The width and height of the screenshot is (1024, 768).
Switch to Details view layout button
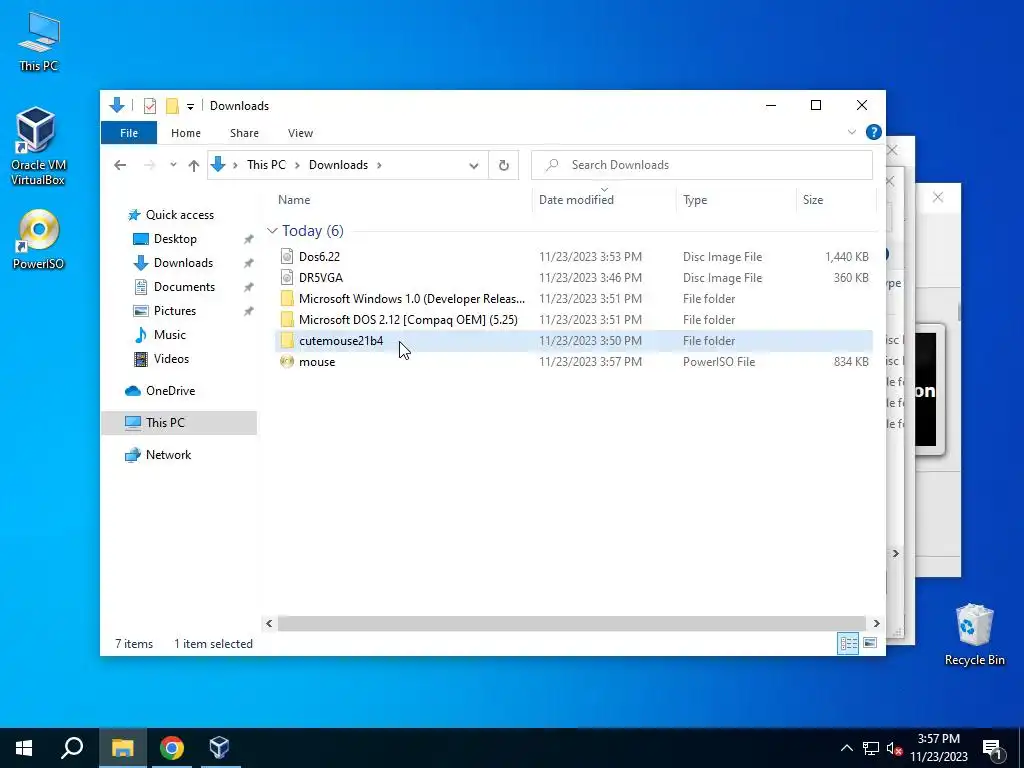coord(848,643)
